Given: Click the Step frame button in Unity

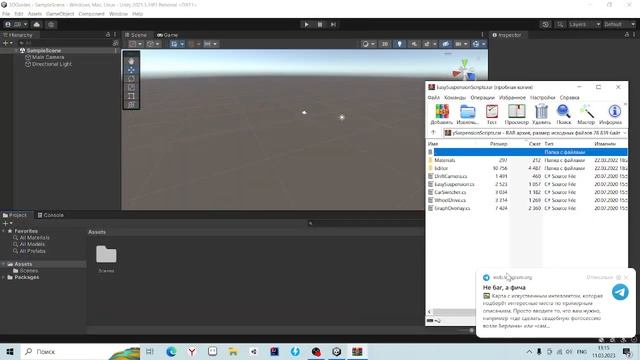Looking at the screenshot, I should click(x=333, y=24).
